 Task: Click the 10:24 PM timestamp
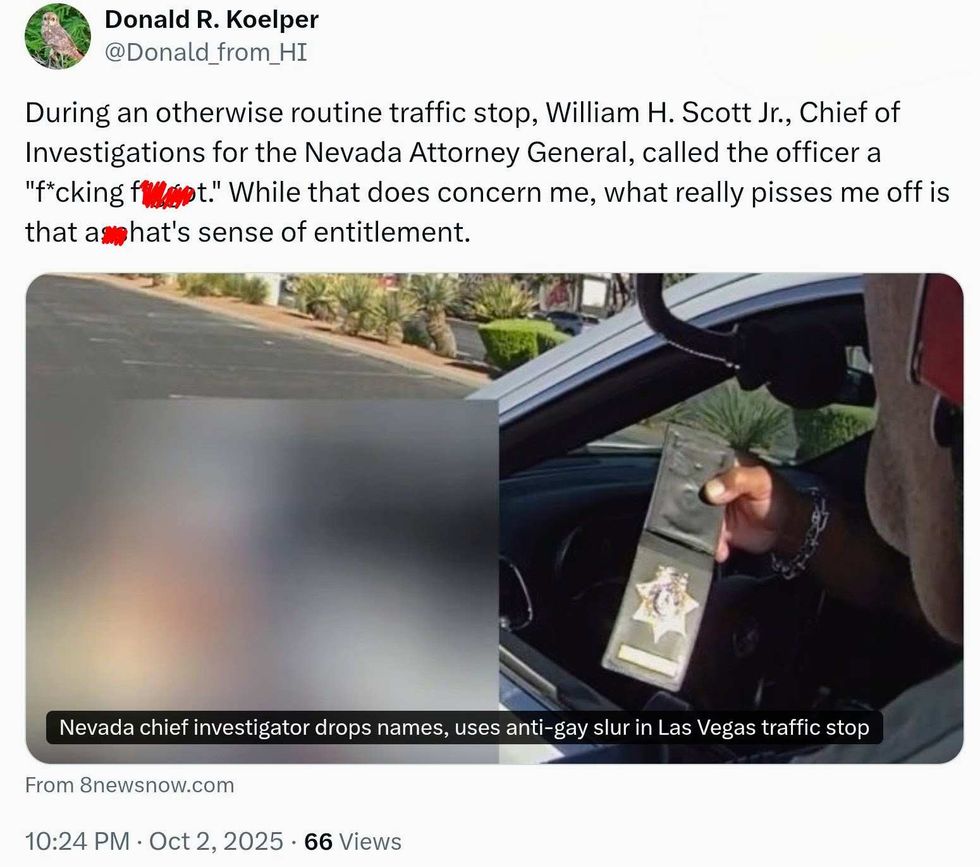(78, 841)
